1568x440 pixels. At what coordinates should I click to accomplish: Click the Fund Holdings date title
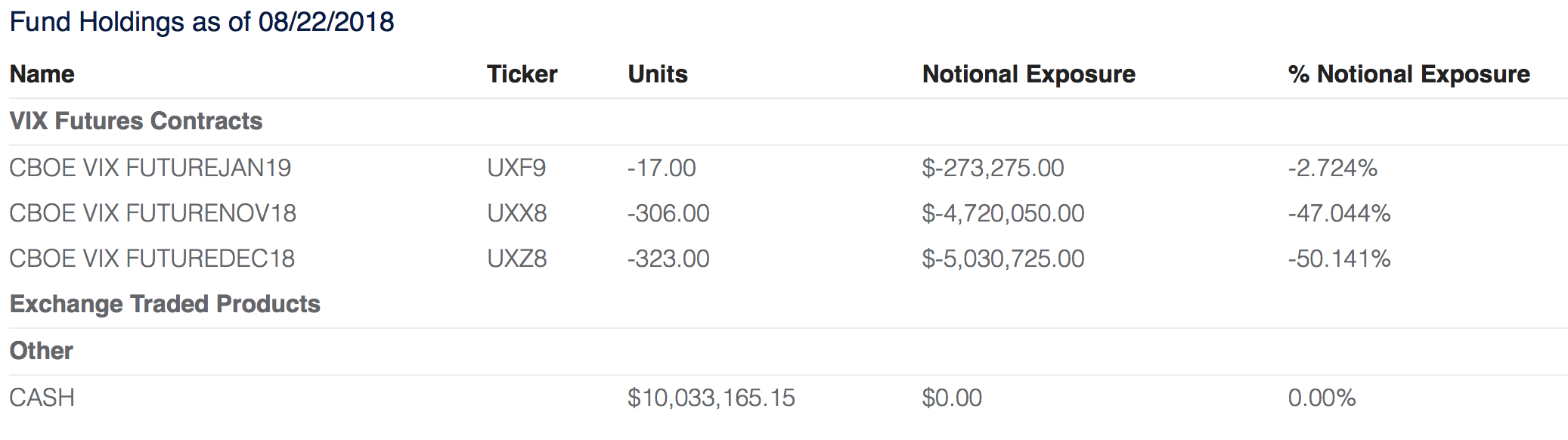pos(202,22)
